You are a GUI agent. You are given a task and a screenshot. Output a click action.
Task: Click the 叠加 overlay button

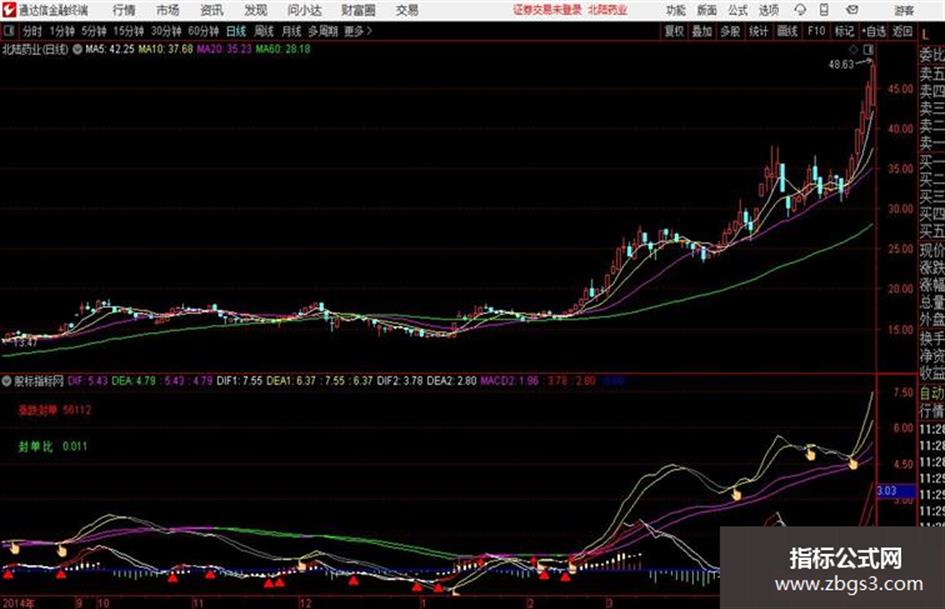702,31
